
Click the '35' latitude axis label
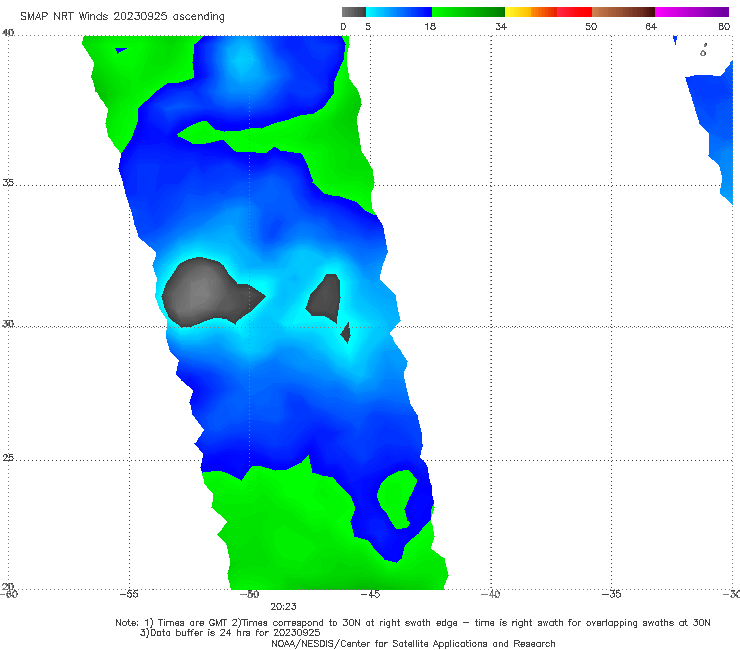pyautogui.click(x=8, y=182)
